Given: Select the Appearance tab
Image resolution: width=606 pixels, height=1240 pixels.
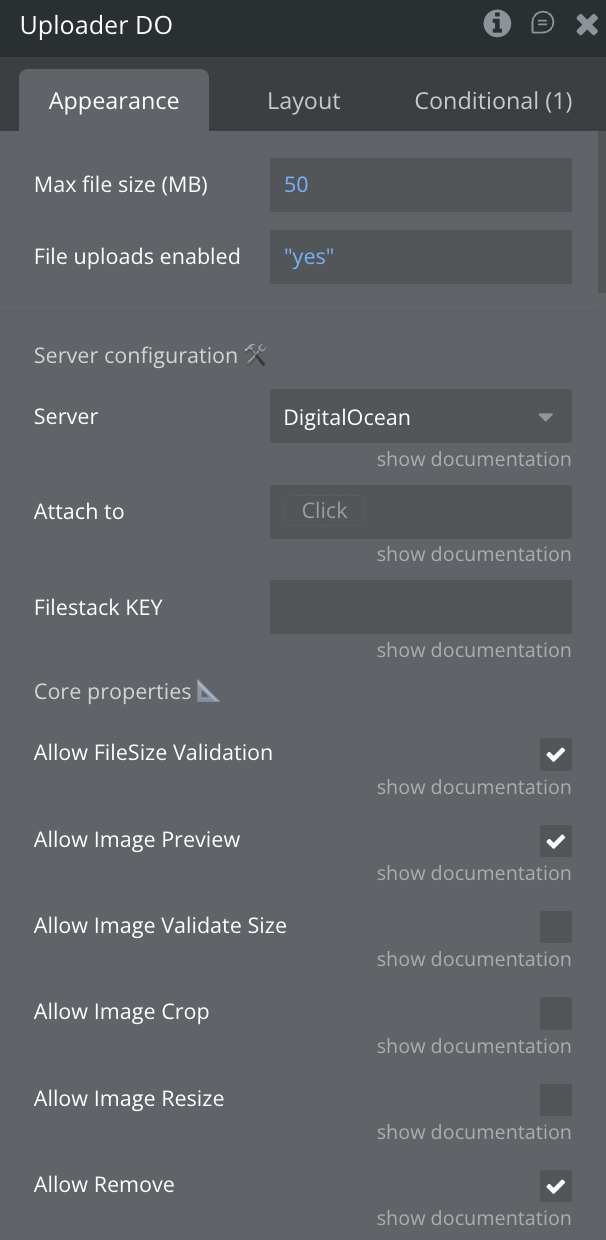Looking at the screenshot, I should tap(114, 101).
